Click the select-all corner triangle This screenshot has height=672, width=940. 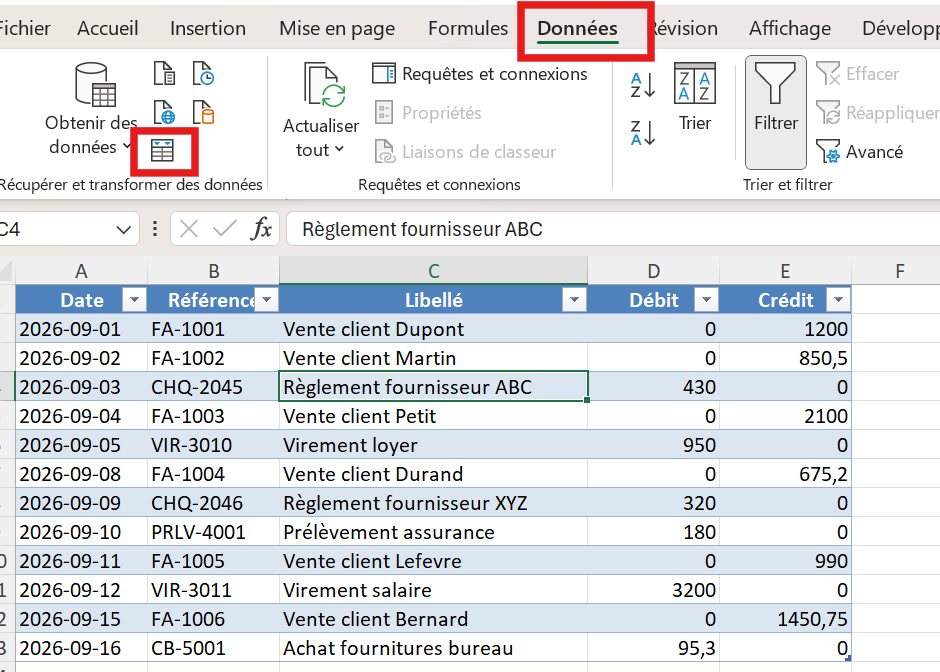(x=7, y=271)
